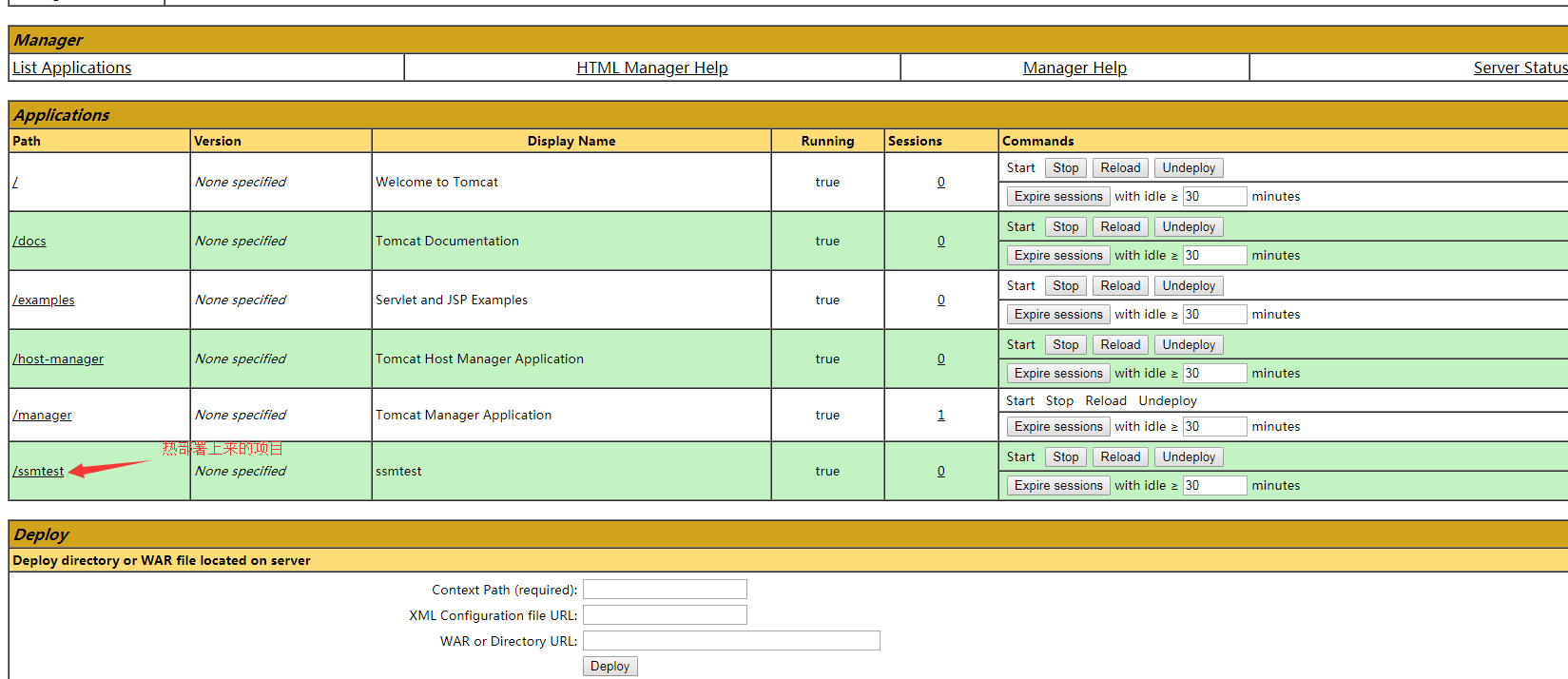Edit idle minutes field for ssmtest

[x=1214, y=485]
